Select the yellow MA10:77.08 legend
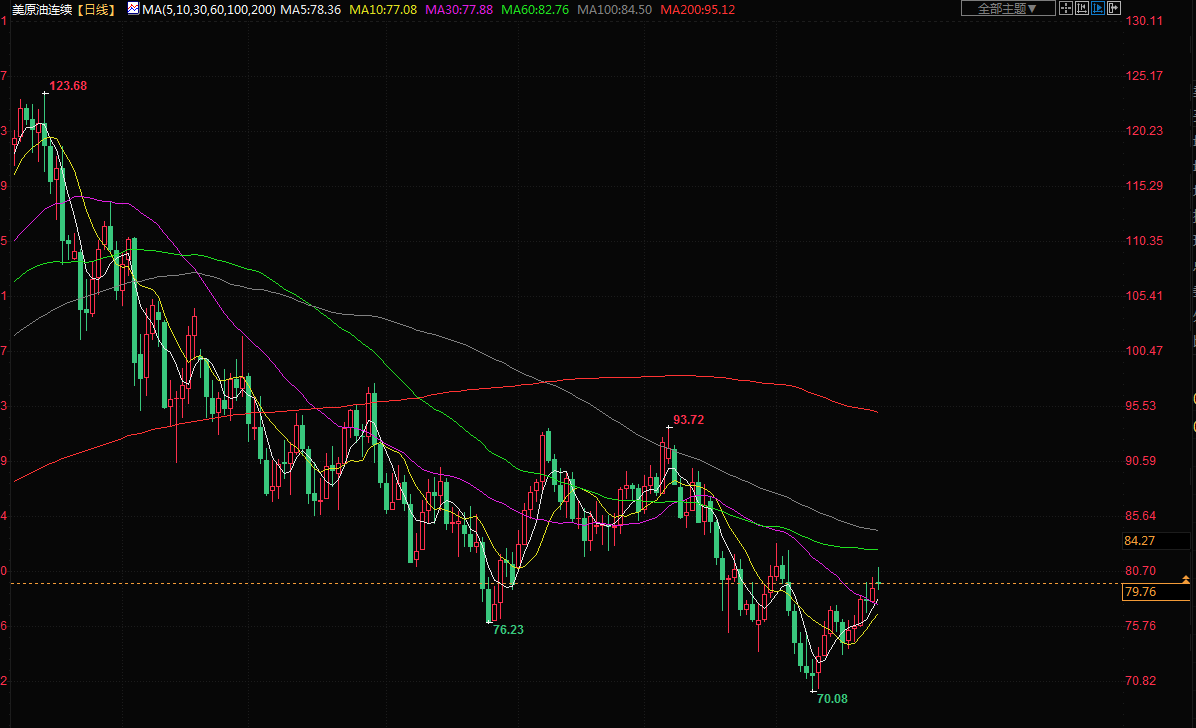The width and height of the screenshot is (1196, 728). click(x=383, y=9)
